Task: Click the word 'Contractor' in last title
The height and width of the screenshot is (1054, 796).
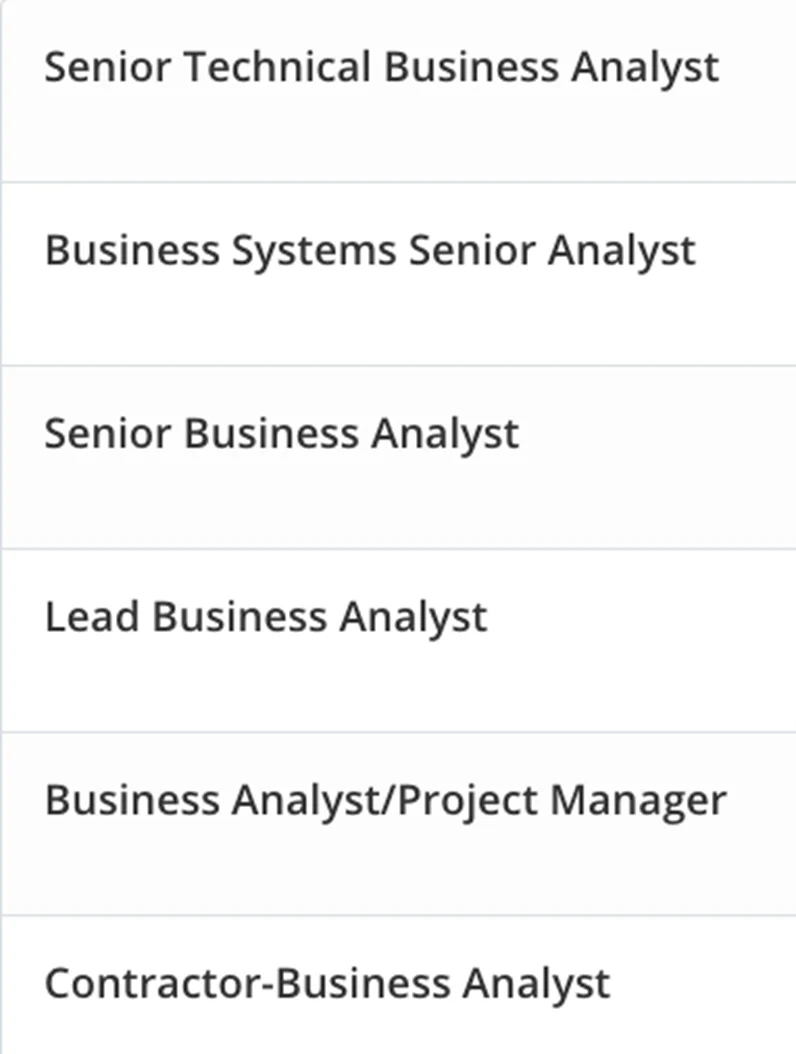Action: tap(152, 984)
